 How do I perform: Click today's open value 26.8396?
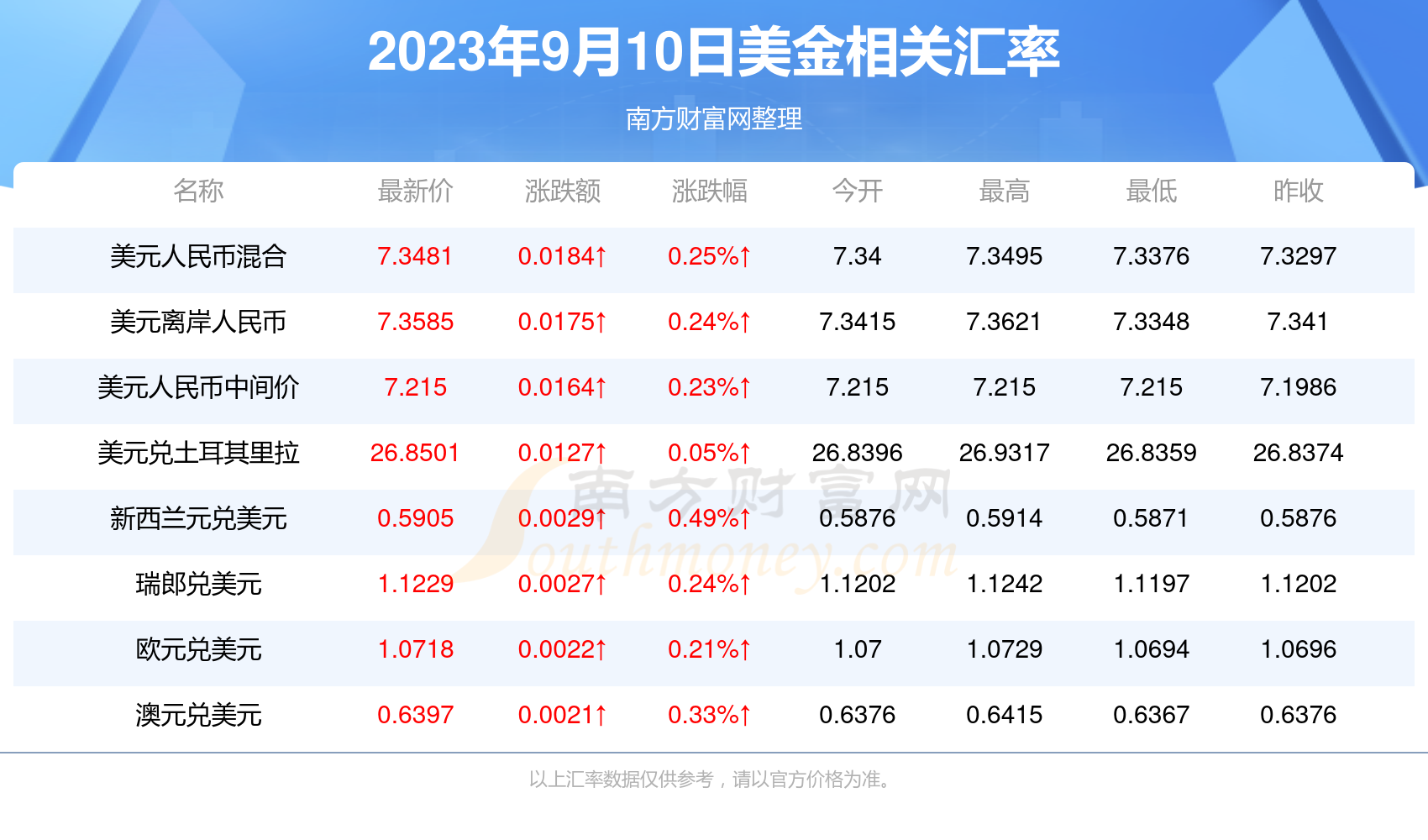coord(858,453)
